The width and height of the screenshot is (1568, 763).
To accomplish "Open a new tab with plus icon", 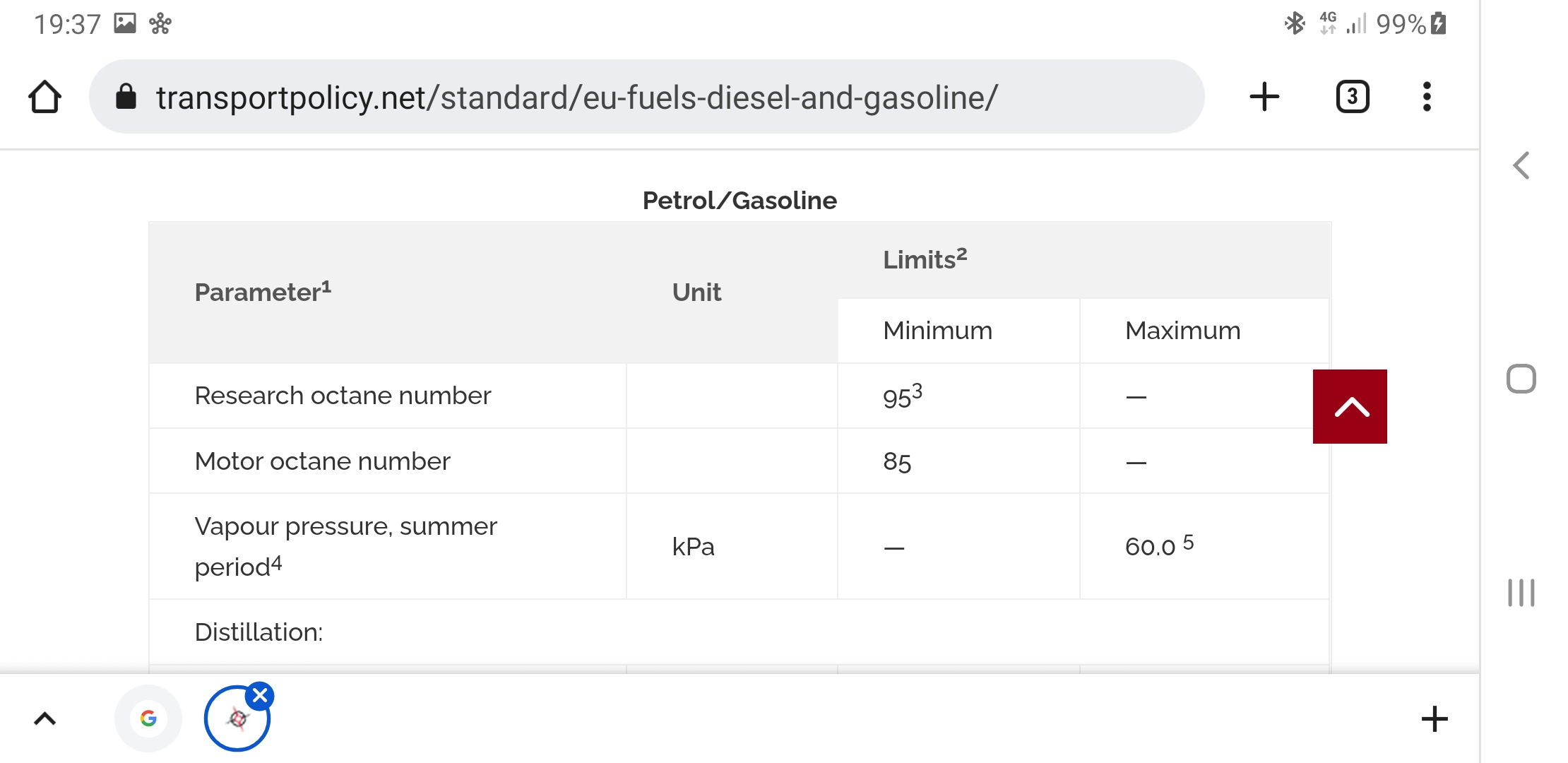I will [x=1264, y=97].
